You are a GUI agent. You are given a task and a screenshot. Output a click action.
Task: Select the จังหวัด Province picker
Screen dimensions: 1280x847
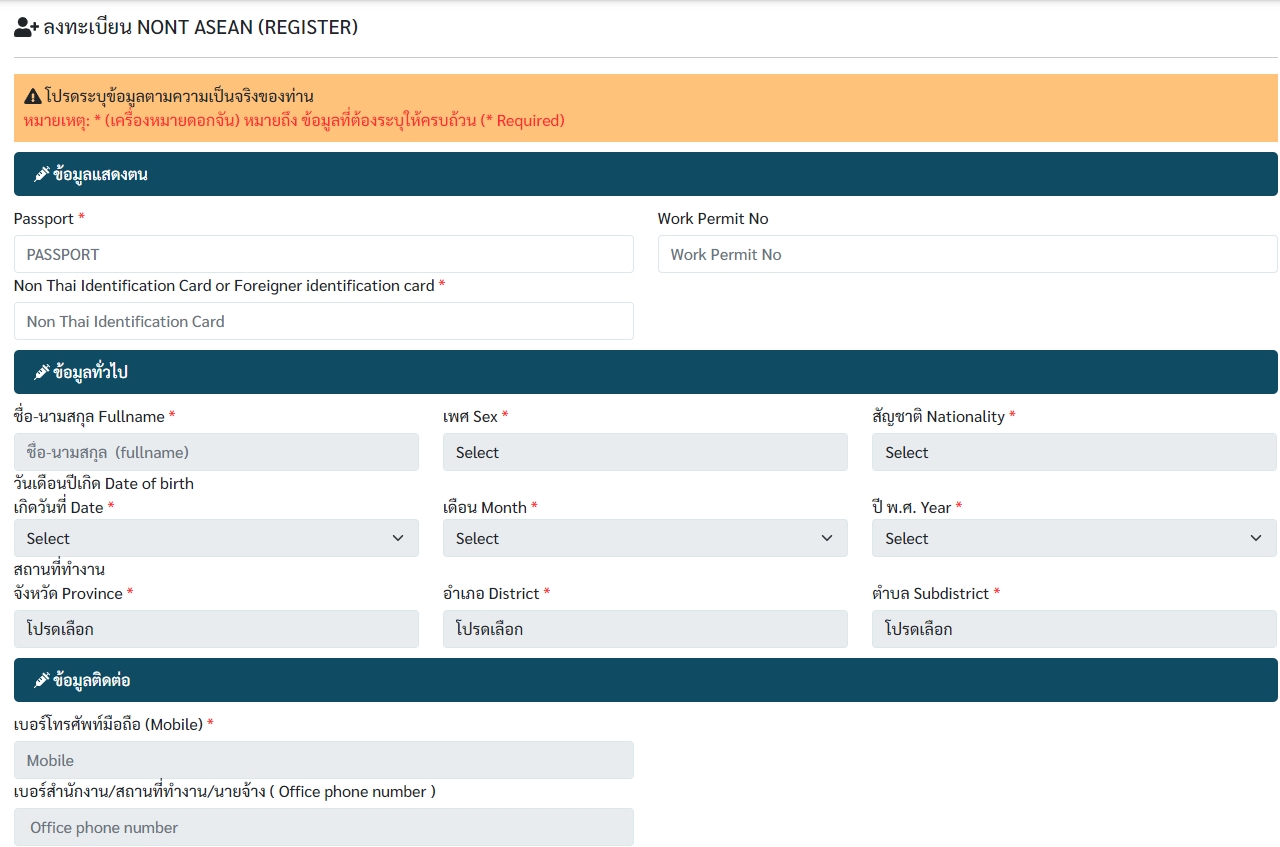(216, 629)
